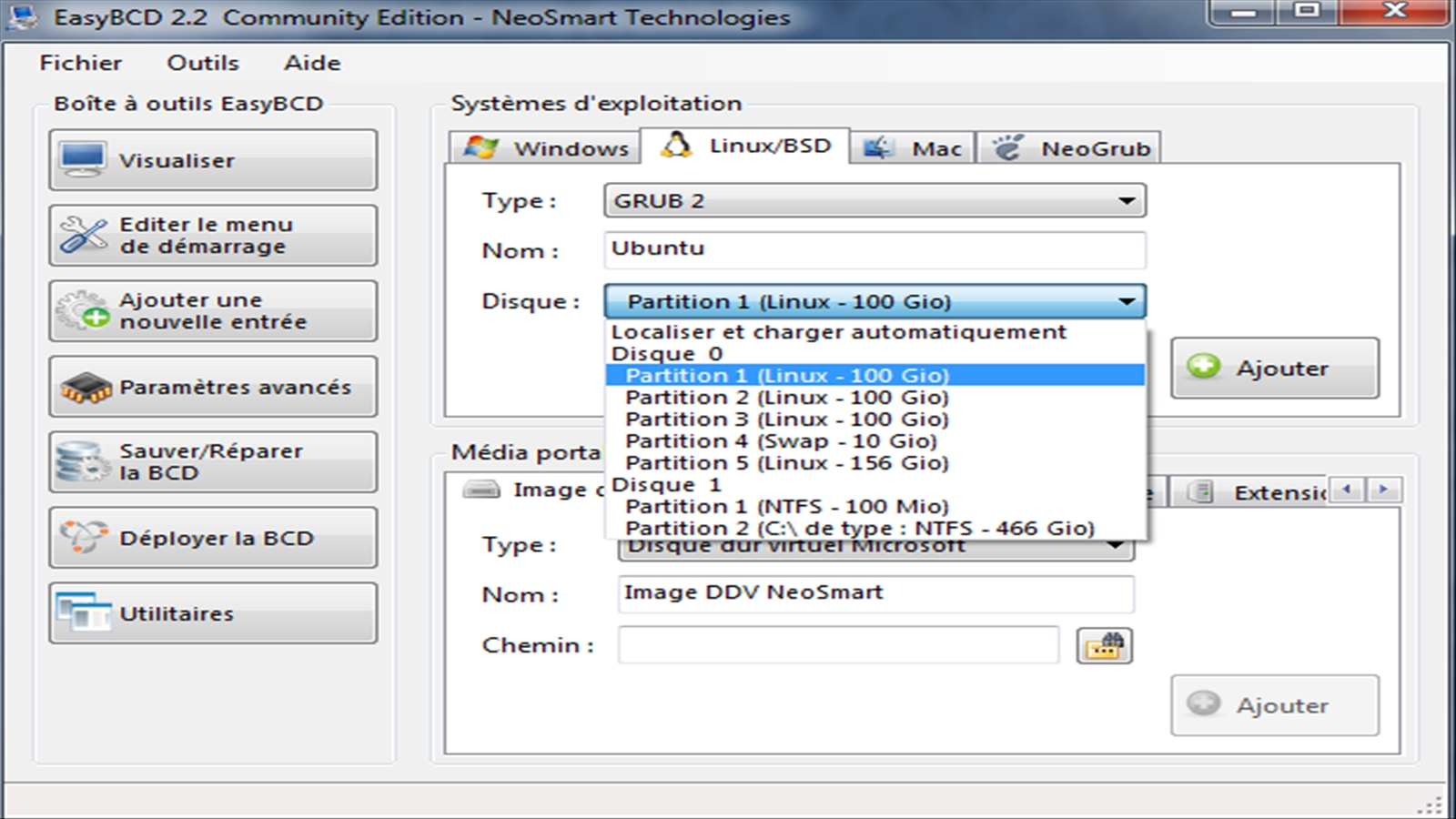Viewport: 1456px width, 819px height.
Task: Open the Aide menu
Action: pyautogui.click(x=312, y=63)
